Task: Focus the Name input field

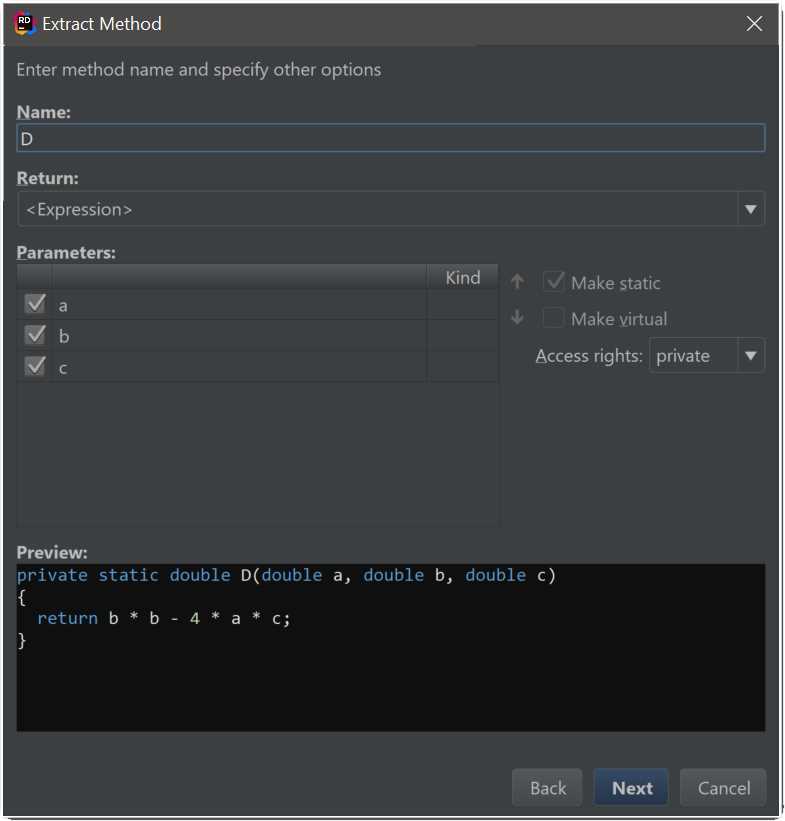Action: 391,139
